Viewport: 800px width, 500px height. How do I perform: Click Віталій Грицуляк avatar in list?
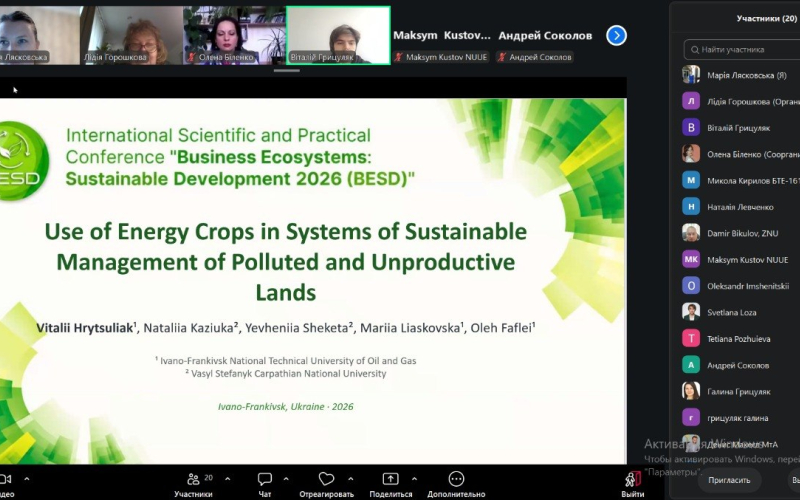pos(691,128)
